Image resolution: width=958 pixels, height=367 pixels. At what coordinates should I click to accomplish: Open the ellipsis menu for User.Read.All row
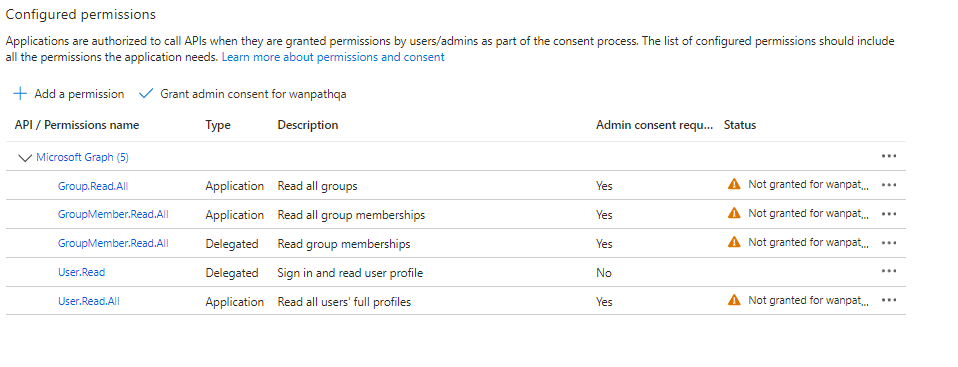pos(889,300)
